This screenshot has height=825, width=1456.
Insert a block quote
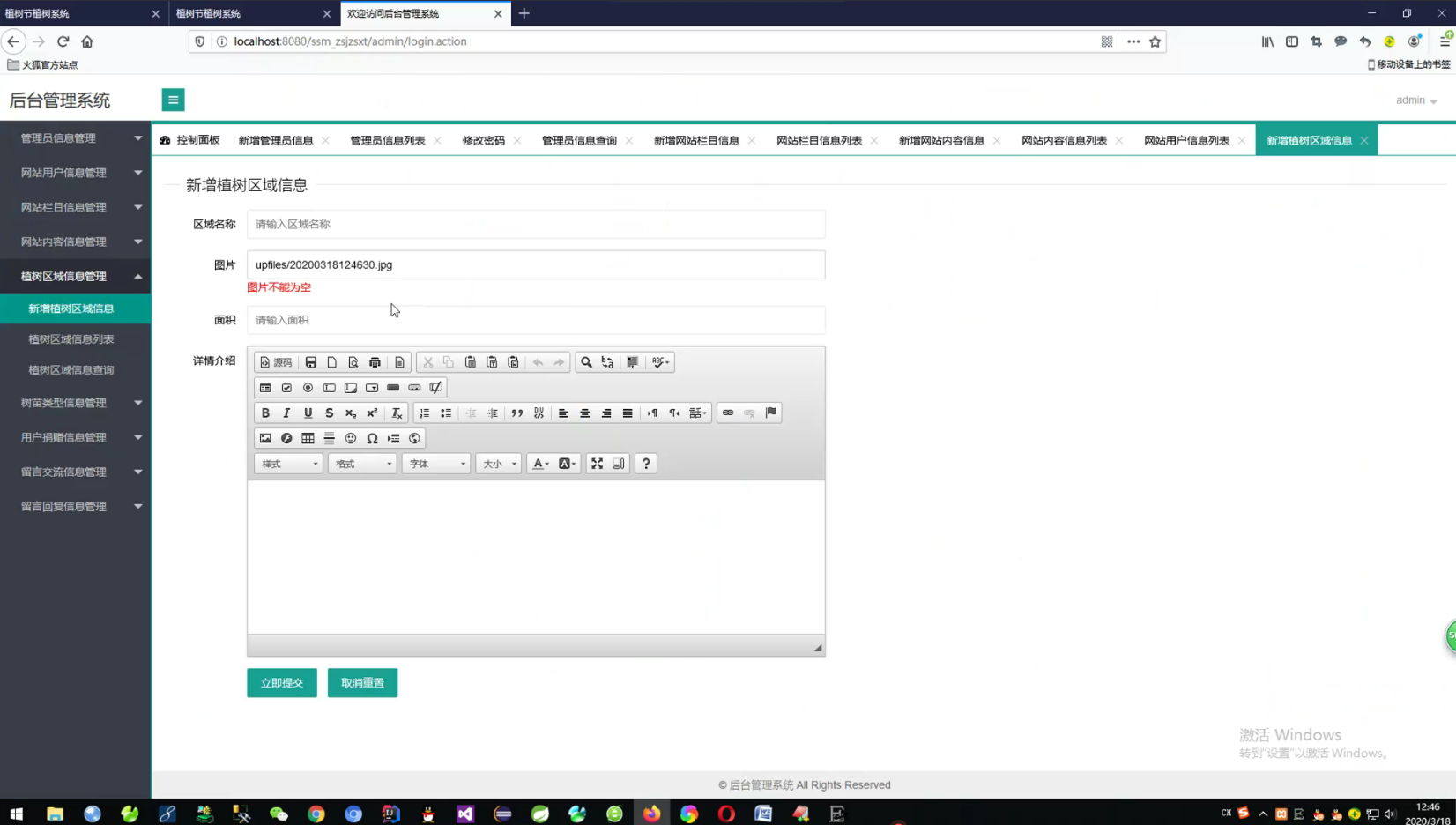[517, 412]
